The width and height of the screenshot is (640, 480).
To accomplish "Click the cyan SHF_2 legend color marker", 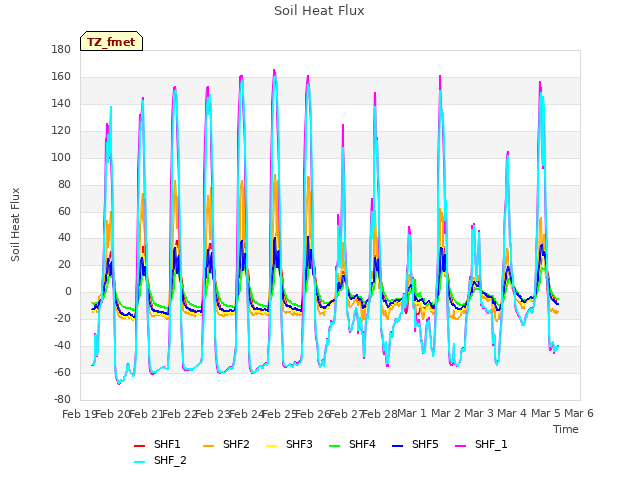I will click(140, 462).
